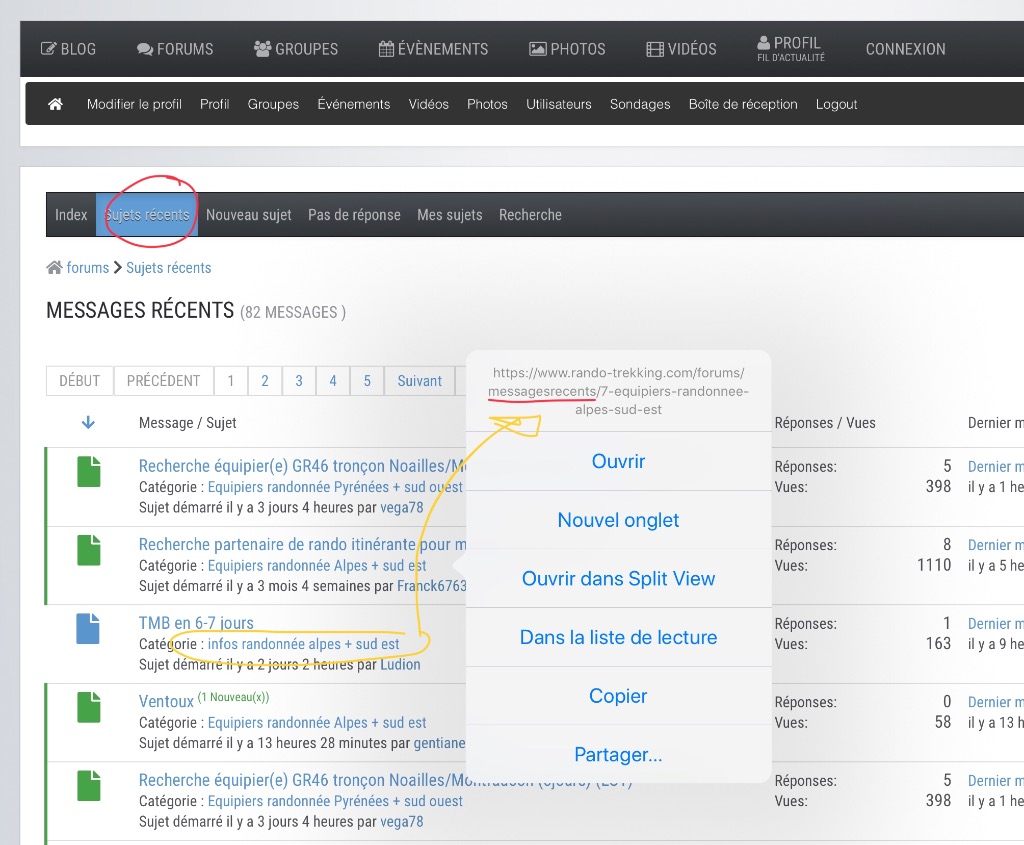Click the Suivant pagination button
Viewport: 1024px width, 845px height.
click(x=419, y=381)
